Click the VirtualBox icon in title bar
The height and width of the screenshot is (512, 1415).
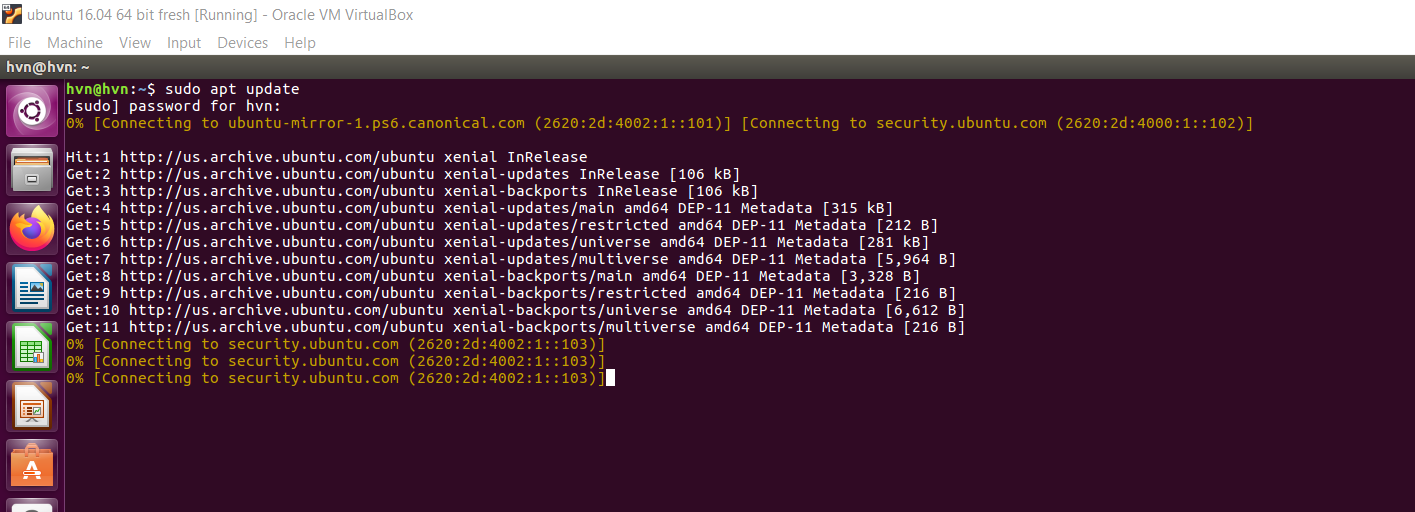coord(12,14)
